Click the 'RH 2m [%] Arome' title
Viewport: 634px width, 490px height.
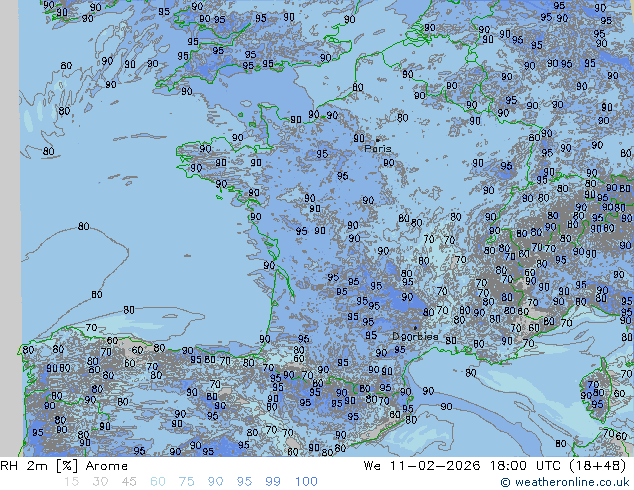[64, 466]
